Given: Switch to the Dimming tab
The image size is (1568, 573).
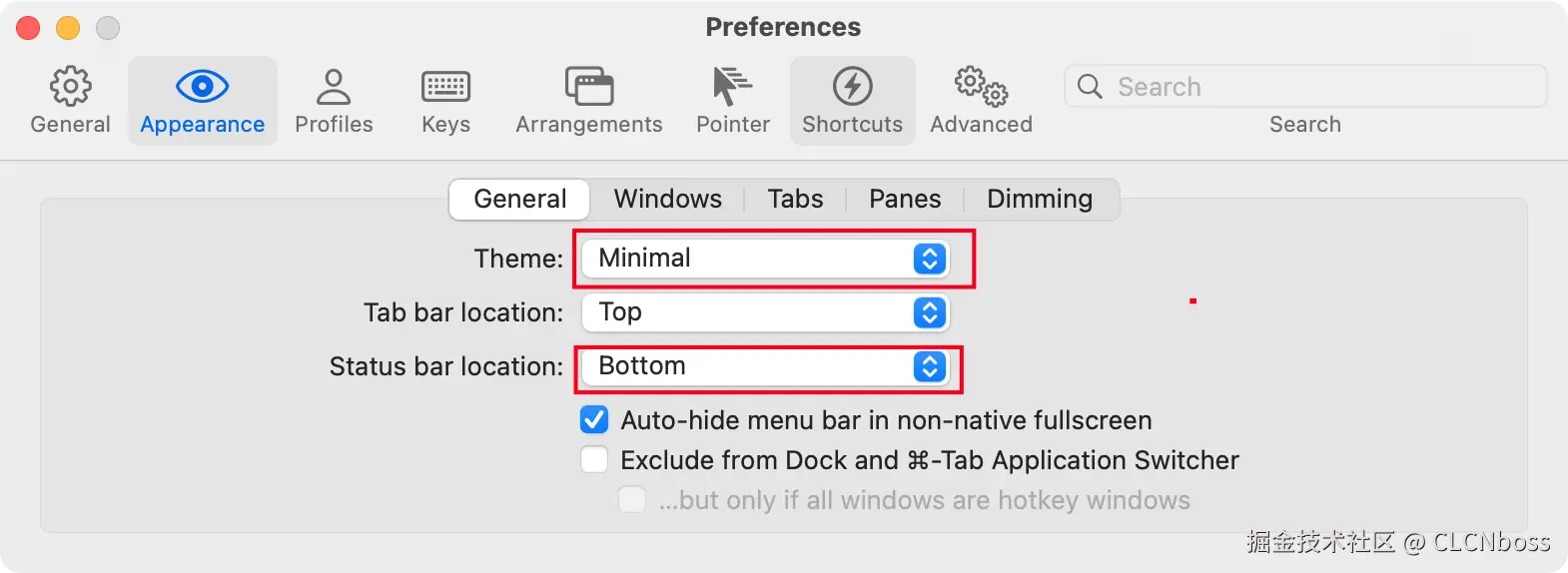Looking at the screenshot, I should coord(1039,199).
